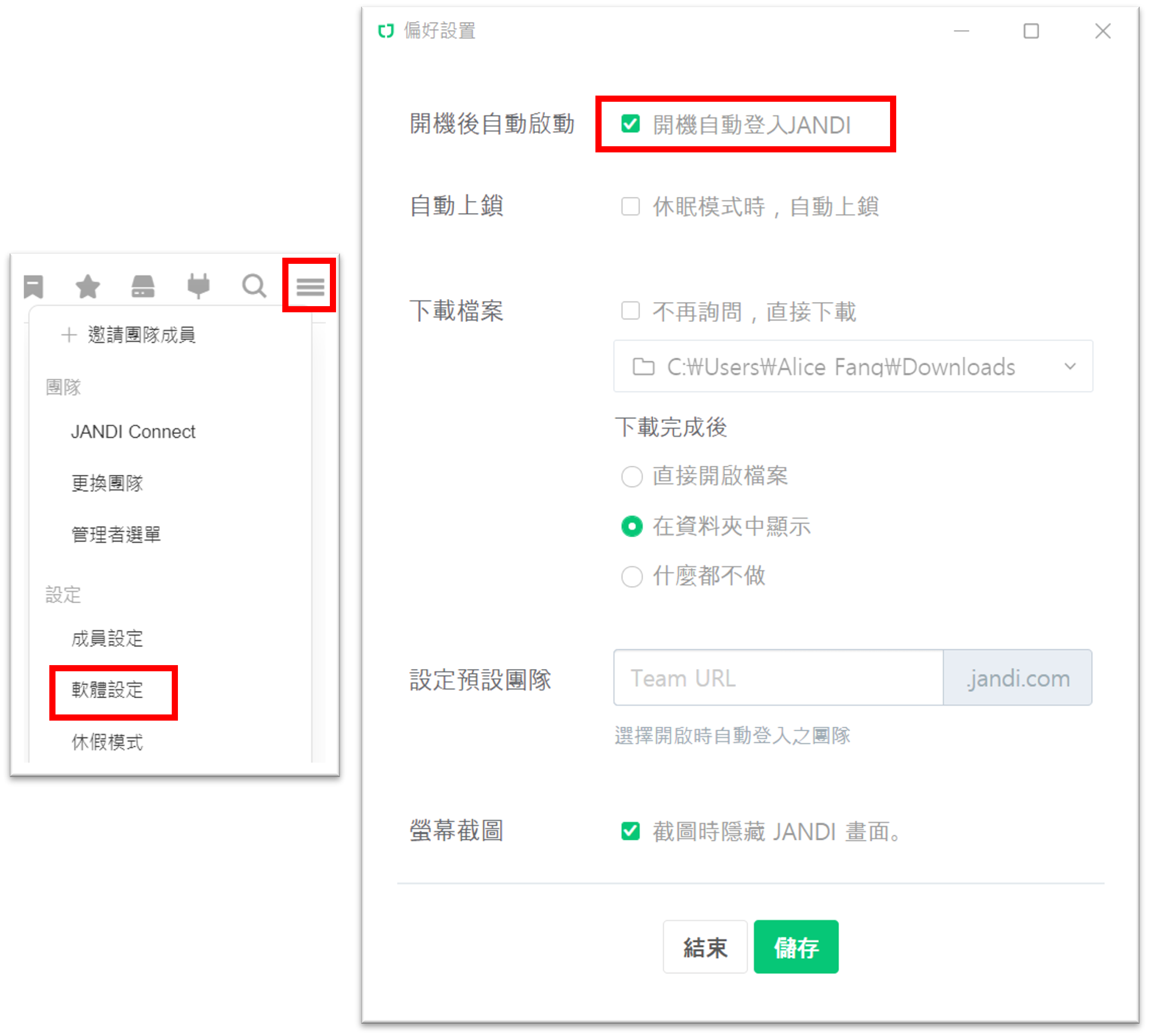Image resolution: width=1149 pixels, height=1036 pixels.
Task: Toggle 開機自動登入JANDI checkbox
Action: 630,123
